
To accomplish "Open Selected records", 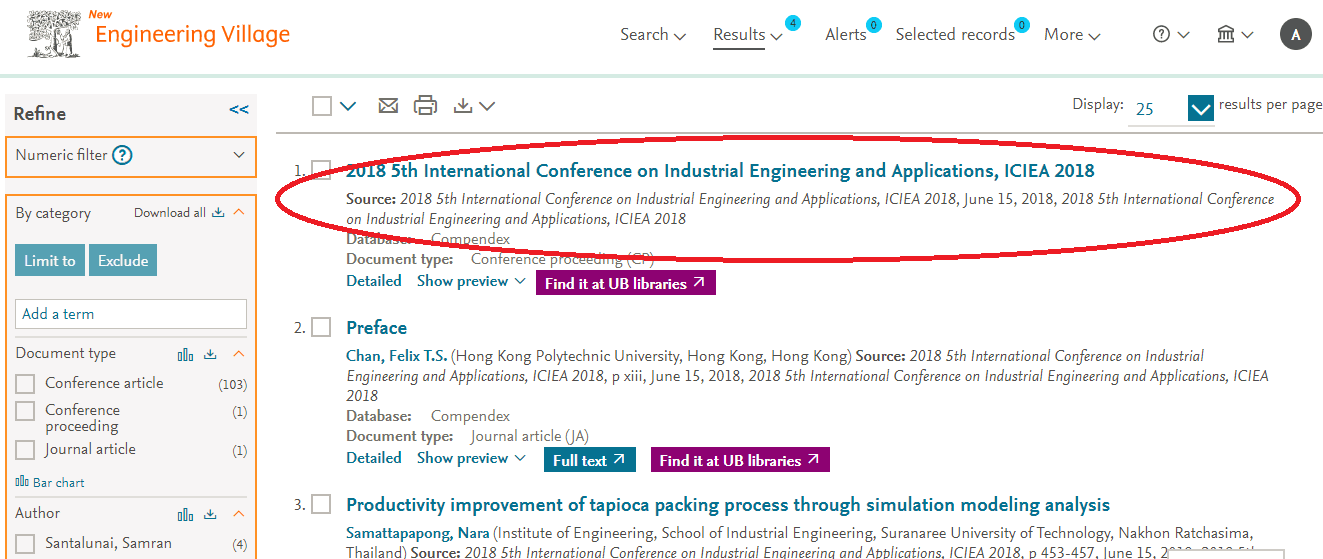I will point(955,34).
